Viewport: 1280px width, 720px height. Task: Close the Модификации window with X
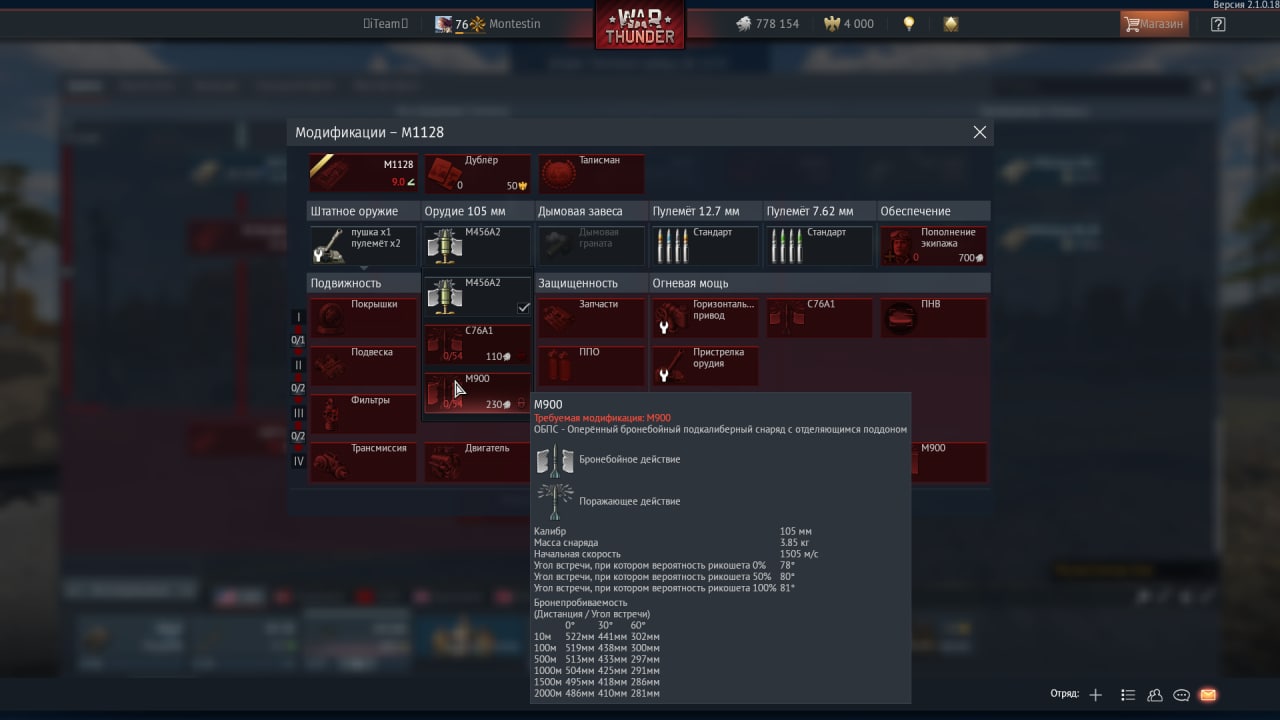(979, 132)
